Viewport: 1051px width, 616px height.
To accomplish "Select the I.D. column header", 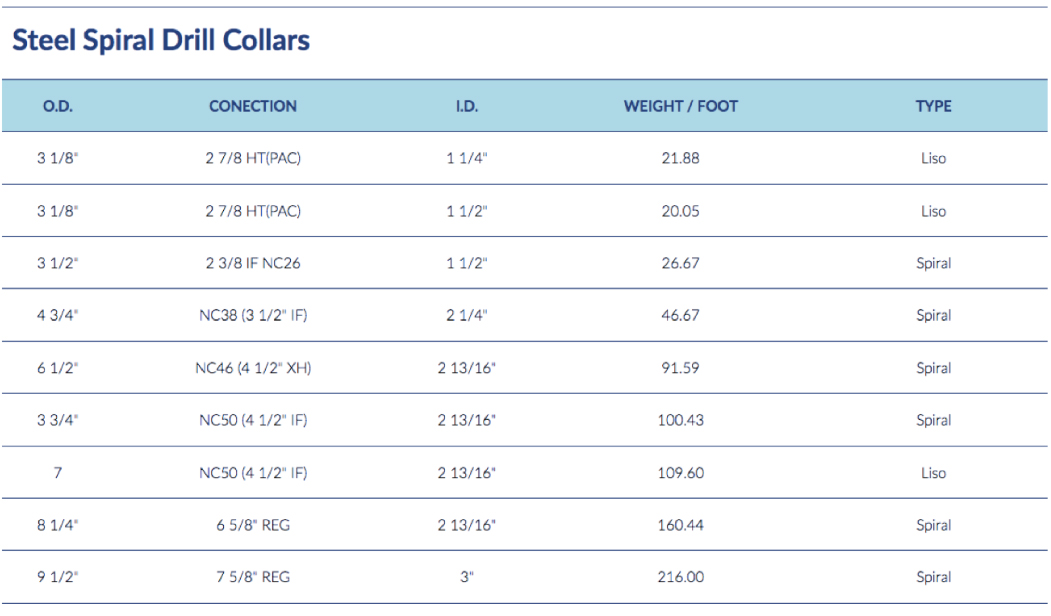I will [465, 106].
